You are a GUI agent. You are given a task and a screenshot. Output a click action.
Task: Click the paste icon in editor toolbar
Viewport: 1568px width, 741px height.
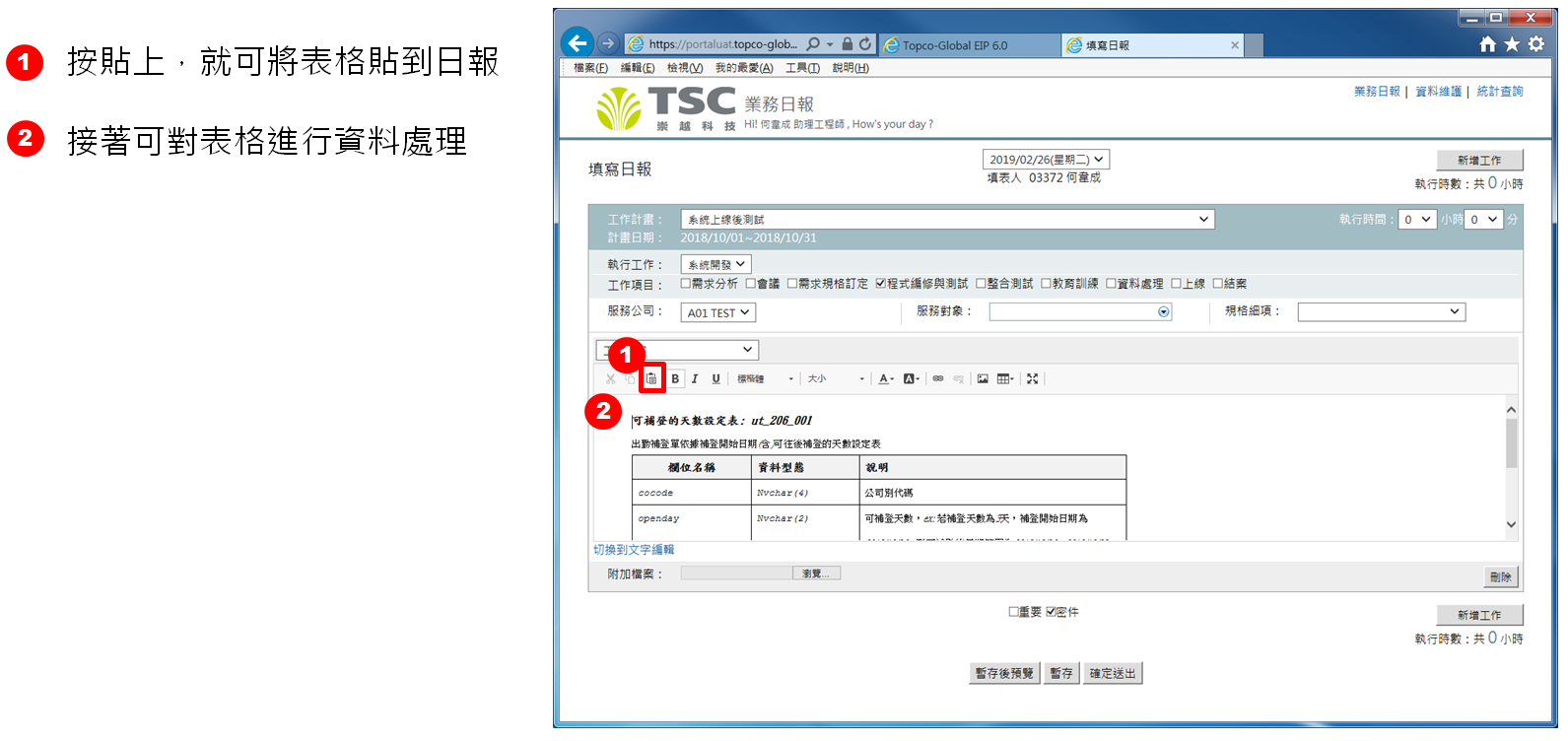[x=651, y=379]
